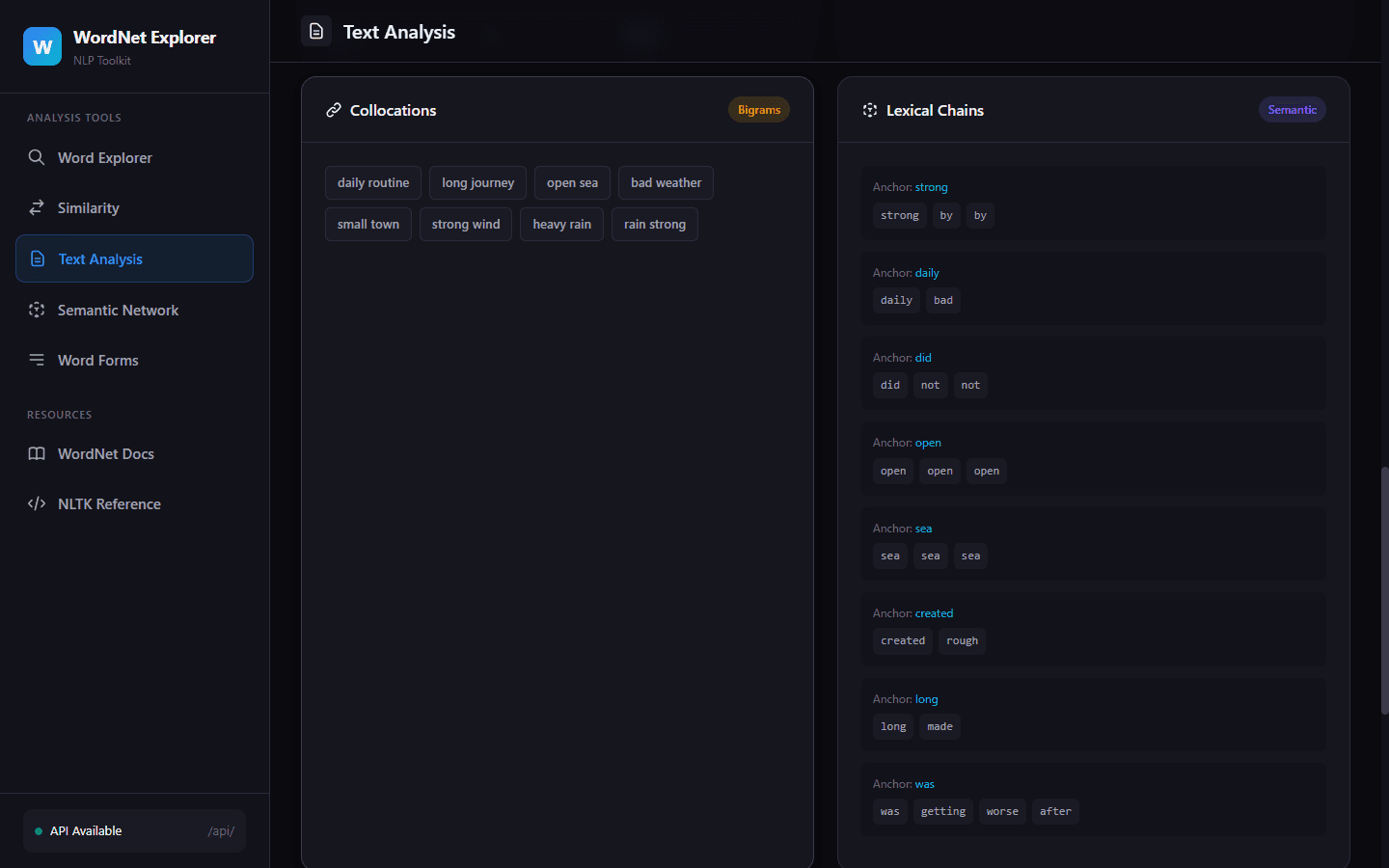Screen dimensions: 1389x868
Task: Click the Semantic badge in Lexical Chains
Action: 1292,110
